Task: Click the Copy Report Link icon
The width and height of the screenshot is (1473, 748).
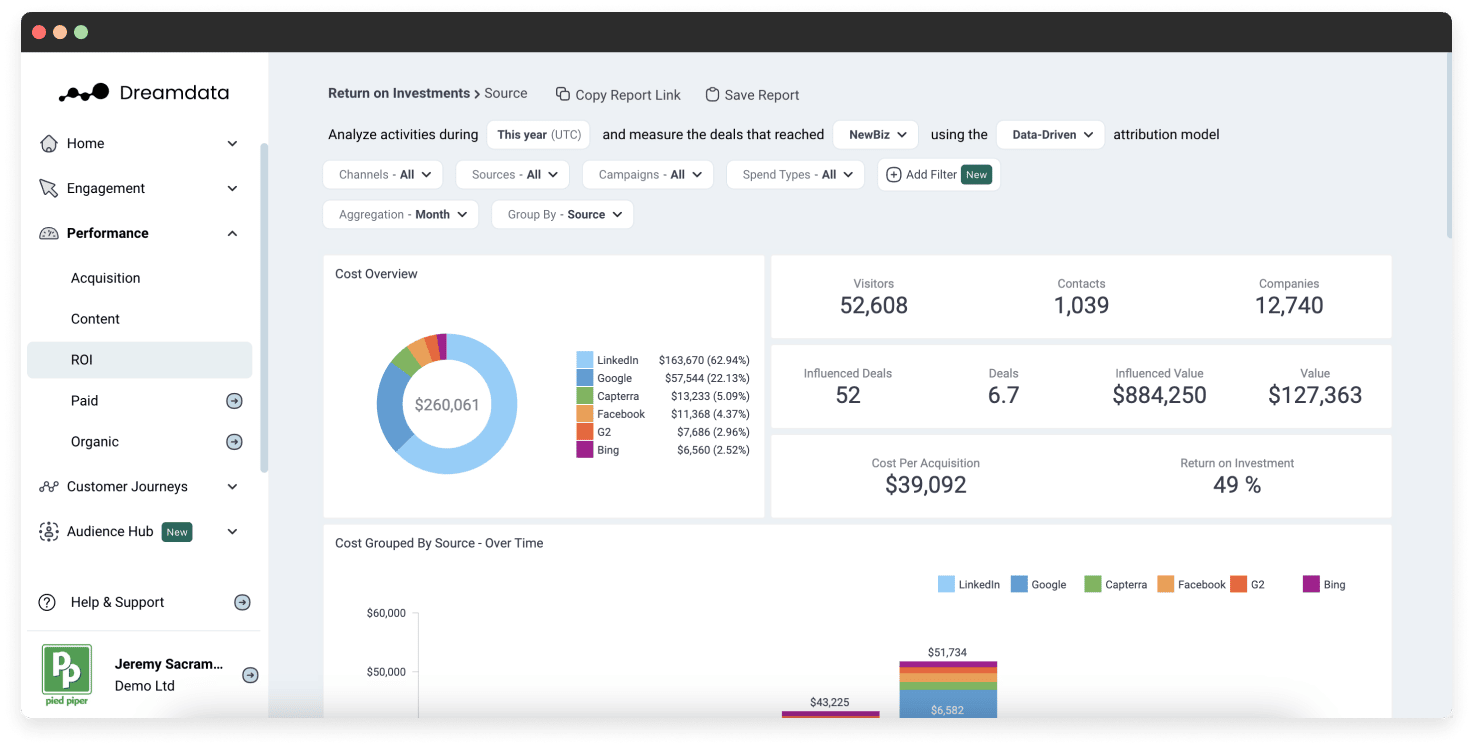Action: click(563, 94)
